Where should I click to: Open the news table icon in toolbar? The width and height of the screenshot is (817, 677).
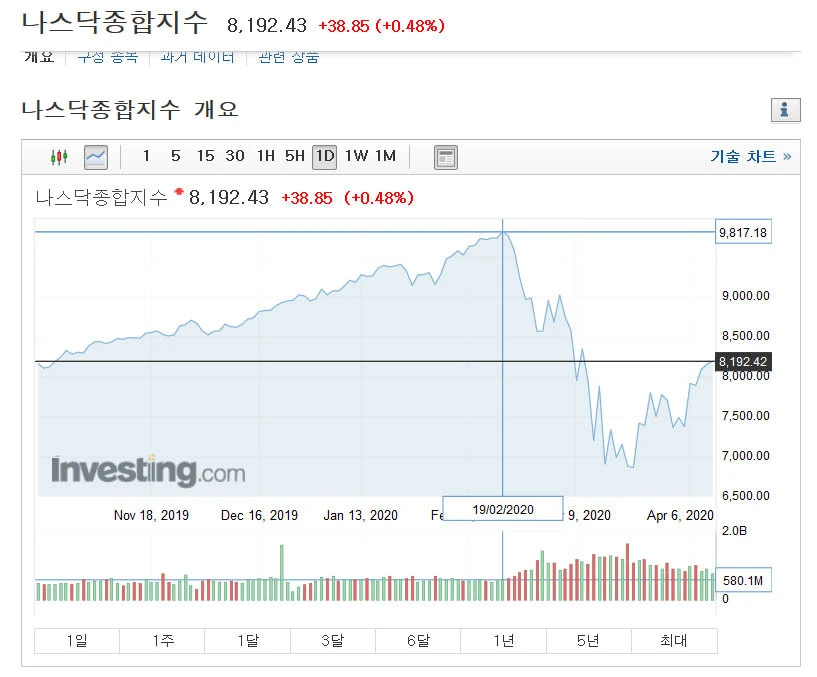coord(445,157)
